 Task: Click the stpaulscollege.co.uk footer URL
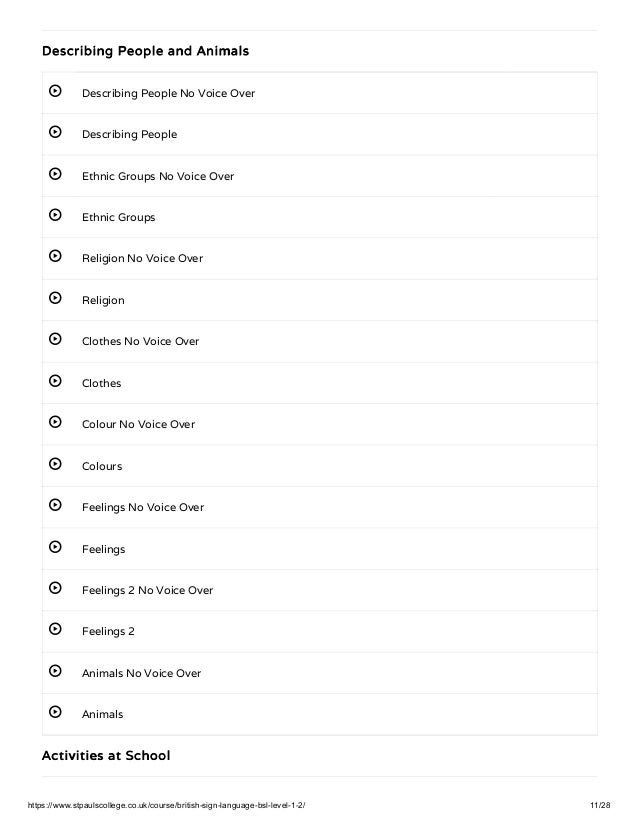[166, 807]
